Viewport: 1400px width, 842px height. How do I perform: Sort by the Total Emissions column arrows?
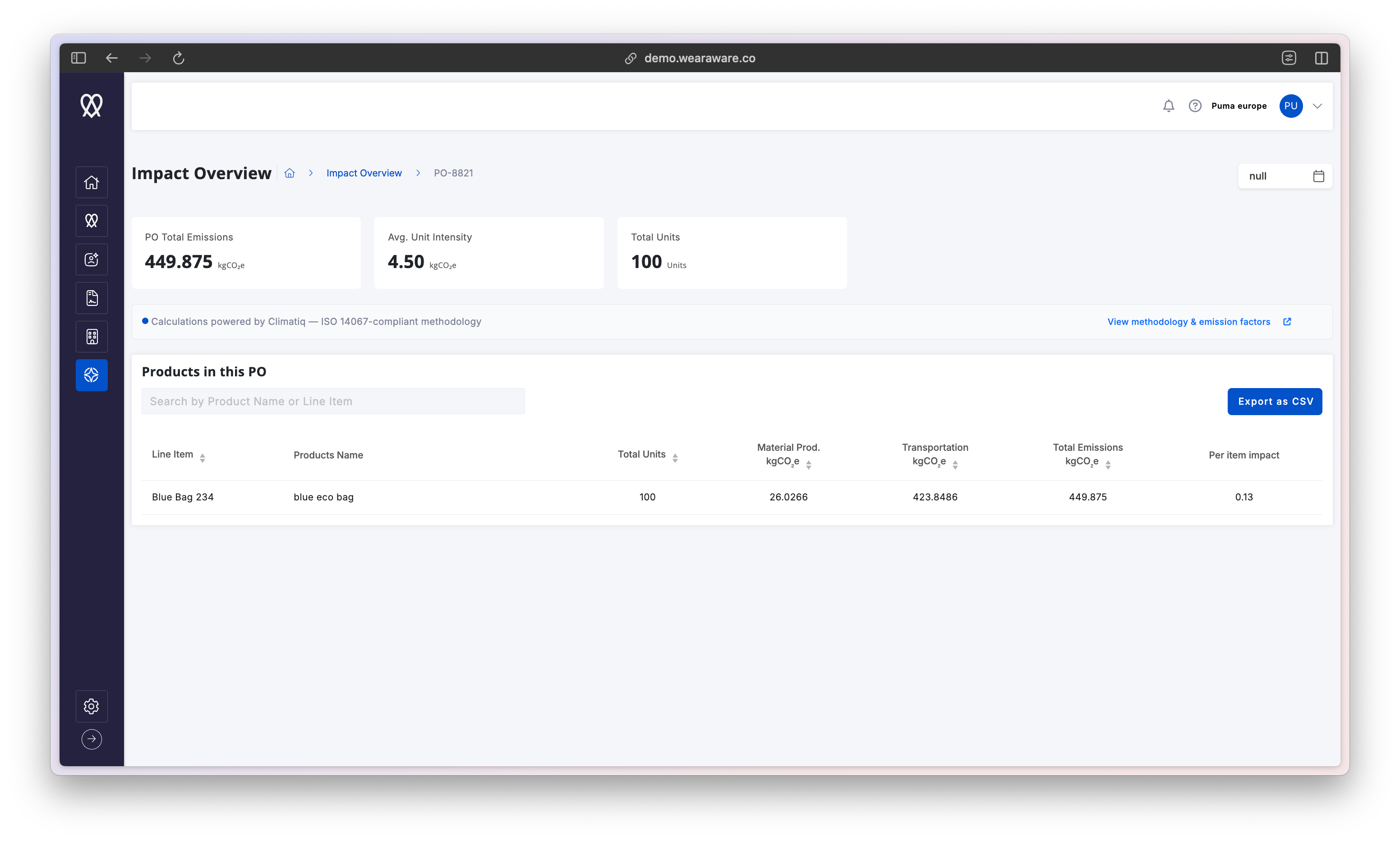tap(1107, 465)
